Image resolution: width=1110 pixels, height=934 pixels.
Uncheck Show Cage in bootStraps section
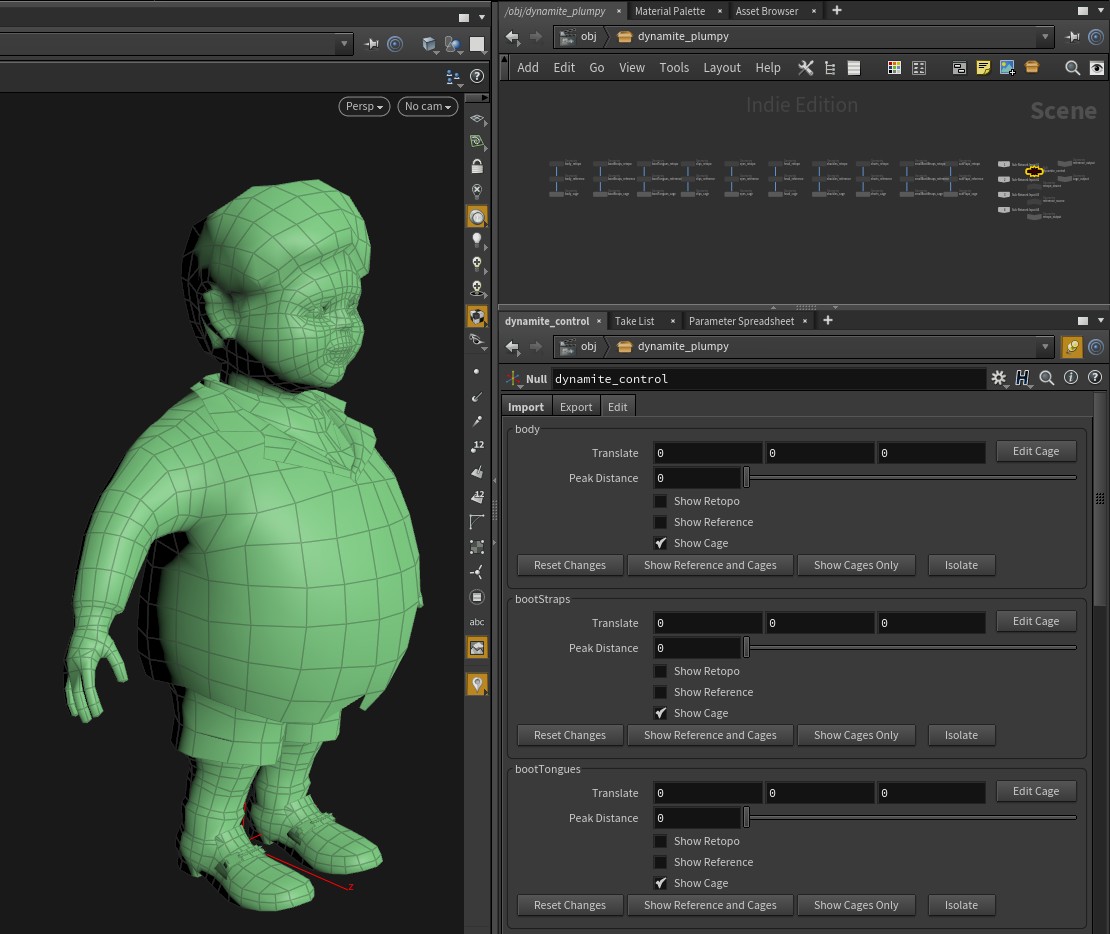(x=660, y=713)
